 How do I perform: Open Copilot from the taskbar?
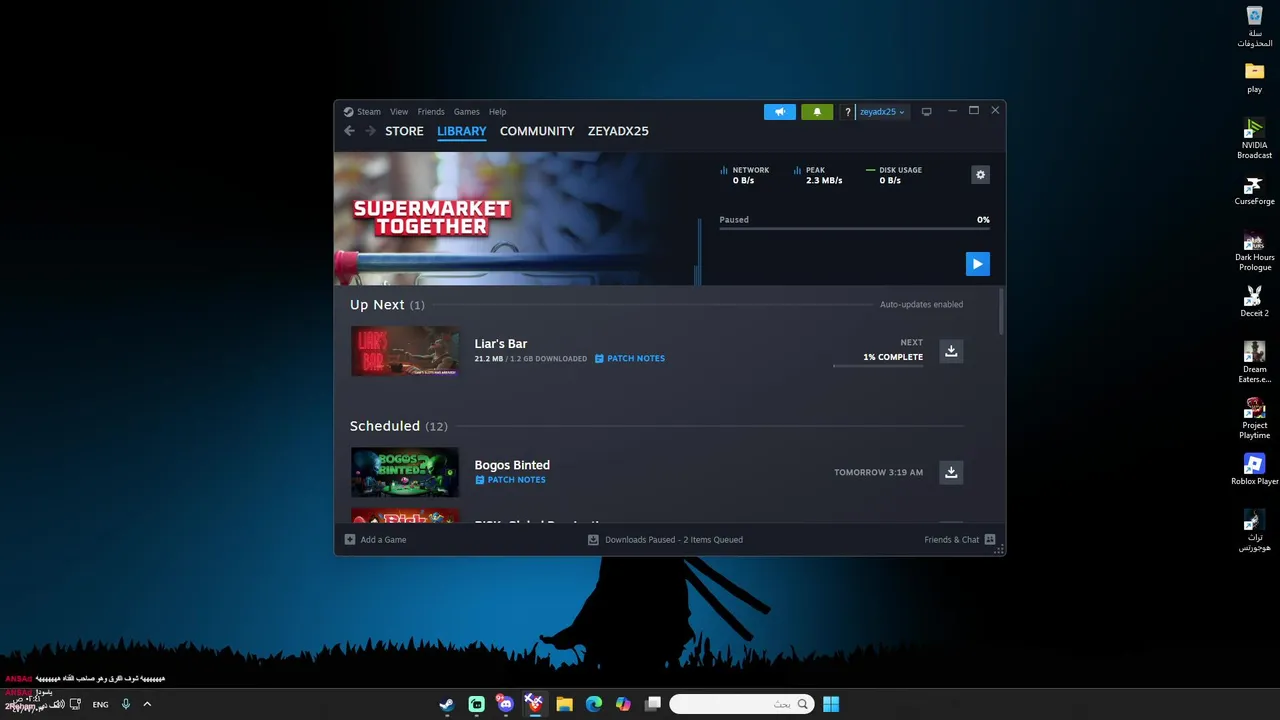[x=623, y=704]
